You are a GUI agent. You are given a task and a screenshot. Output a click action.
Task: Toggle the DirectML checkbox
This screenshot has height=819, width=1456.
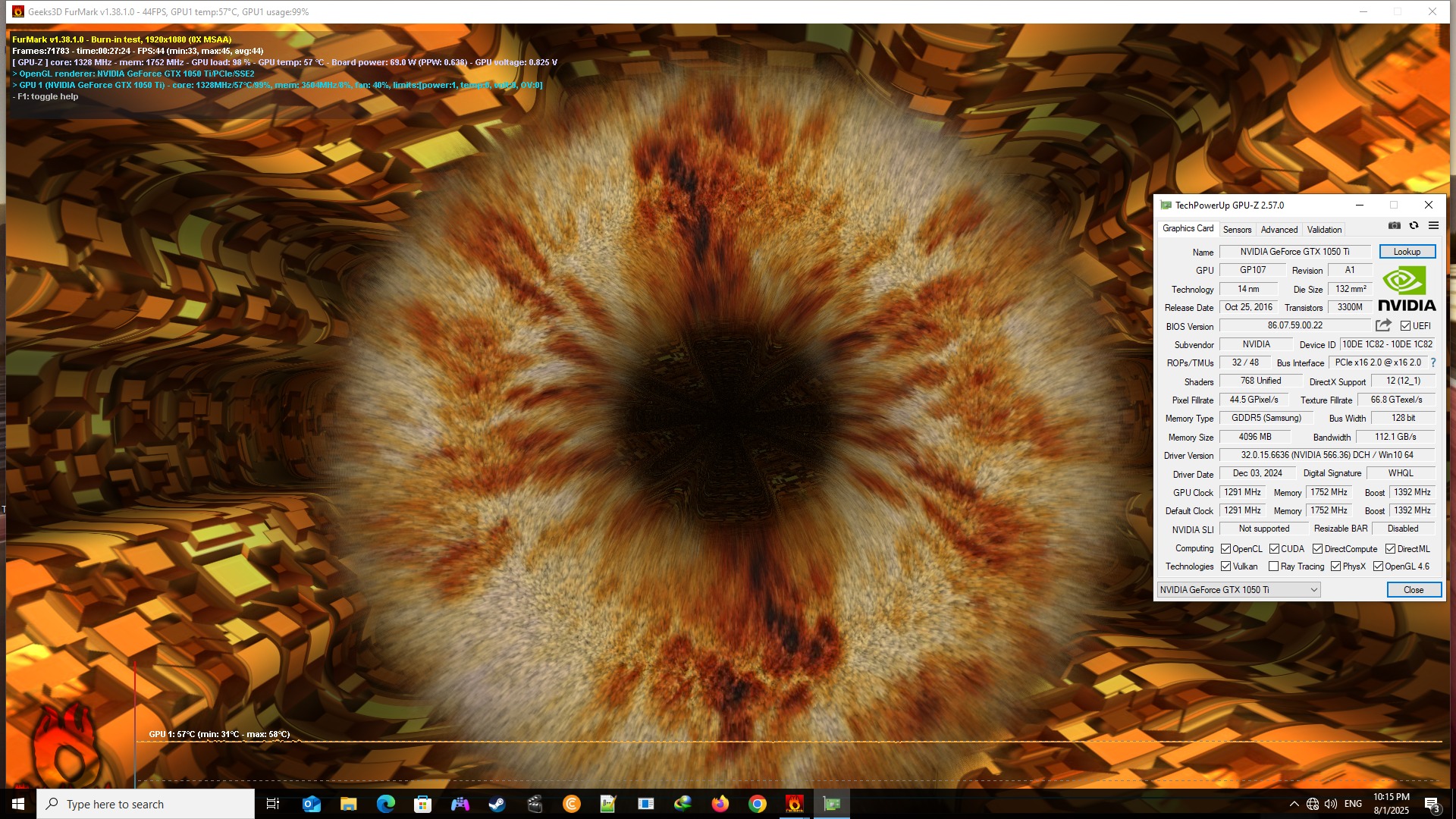click(x=1390, y=549)
